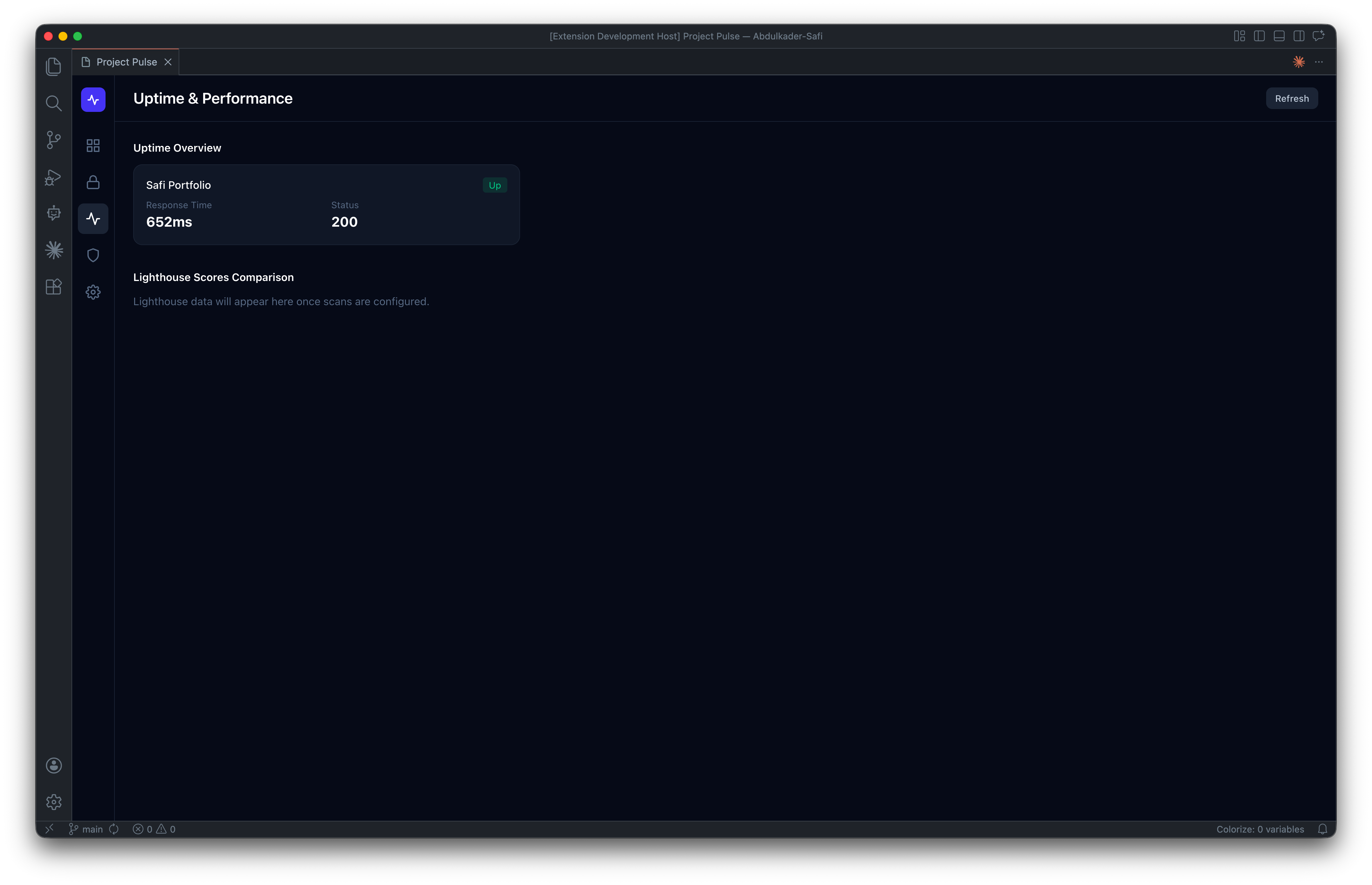
Task: Select the Search icon
Action: [x=53, y=103]
